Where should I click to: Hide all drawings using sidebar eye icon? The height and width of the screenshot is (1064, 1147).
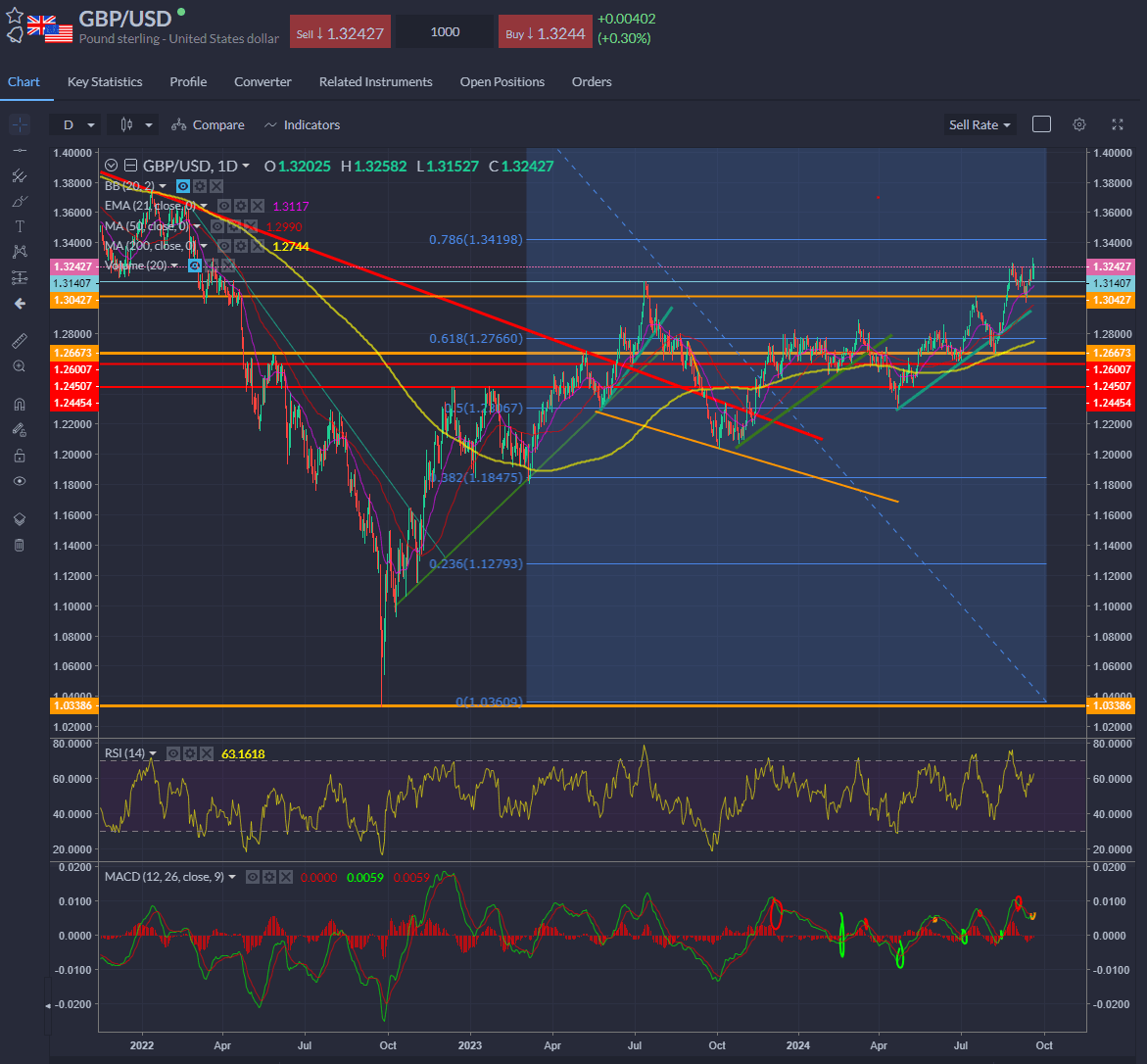point(19,481)
